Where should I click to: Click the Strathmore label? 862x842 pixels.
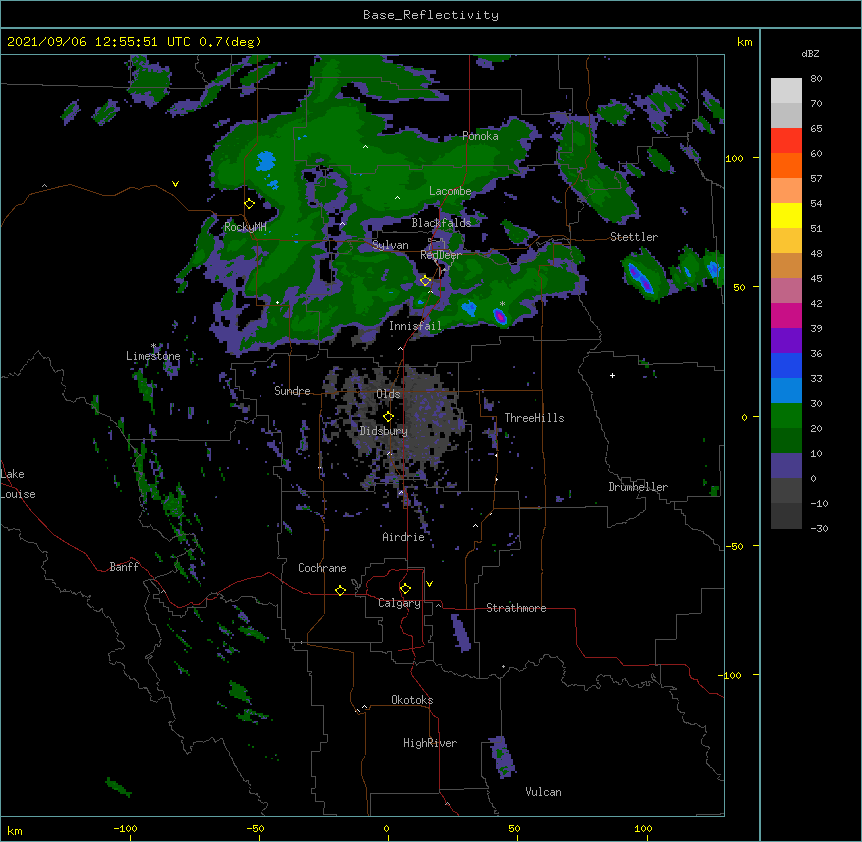tap(516, 608)
